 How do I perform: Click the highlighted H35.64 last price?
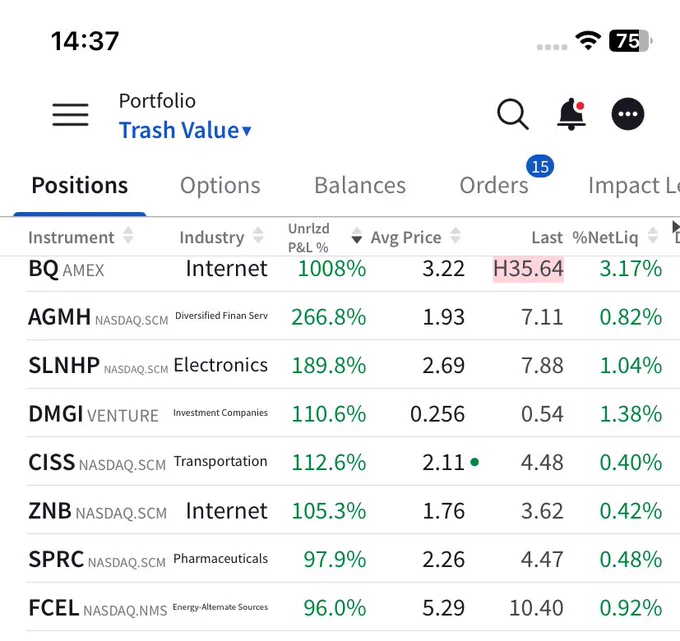528,269
